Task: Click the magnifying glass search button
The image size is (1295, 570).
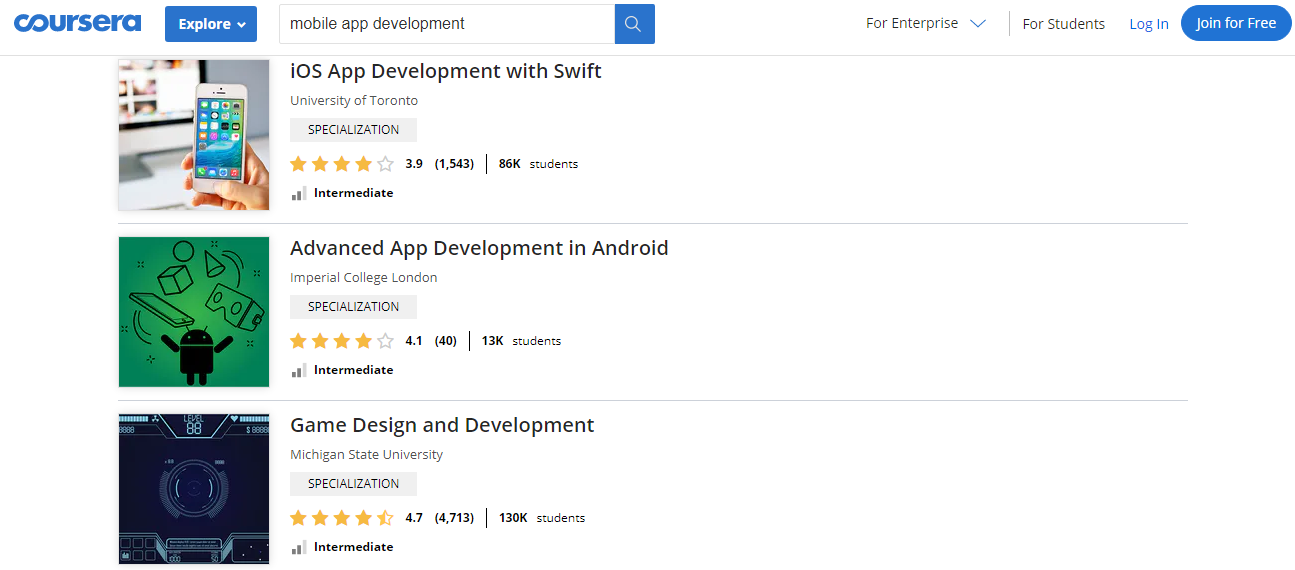Action: click(x=634, y=24)
